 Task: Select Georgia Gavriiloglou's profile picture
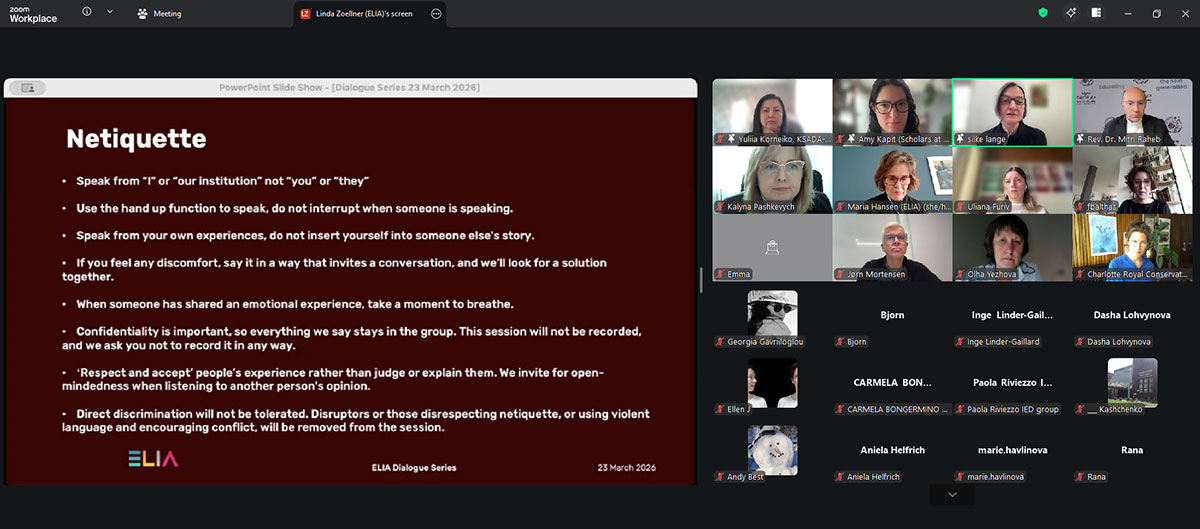coord(772,313)
